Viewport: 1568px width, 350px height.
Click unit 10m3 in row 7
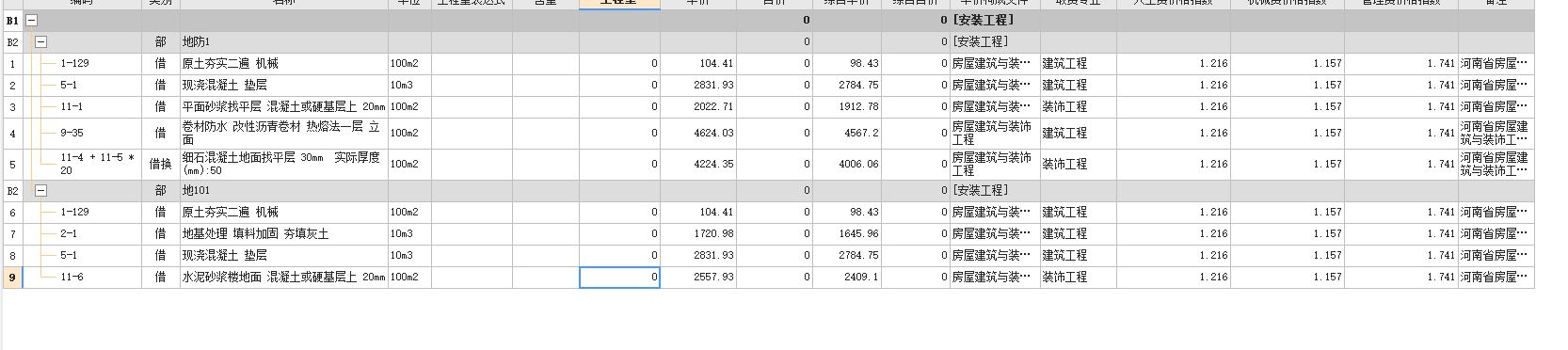pos(409,234)
